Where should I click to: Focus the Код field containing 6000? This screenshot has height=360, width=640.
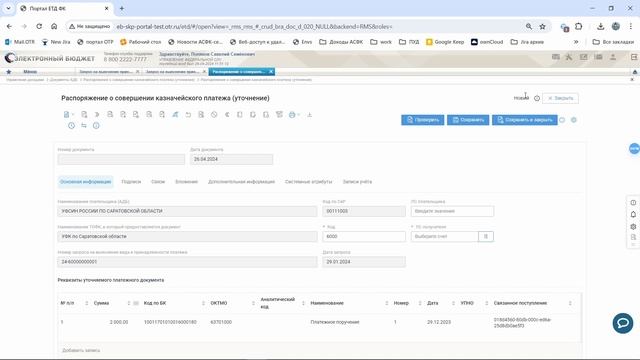pyautogui.click(x=364, y=237)
